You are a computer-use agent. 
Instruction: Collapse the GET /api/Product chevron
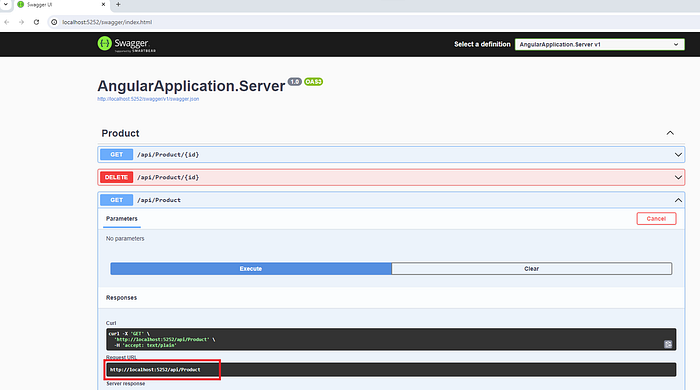(x=678, y=200)
